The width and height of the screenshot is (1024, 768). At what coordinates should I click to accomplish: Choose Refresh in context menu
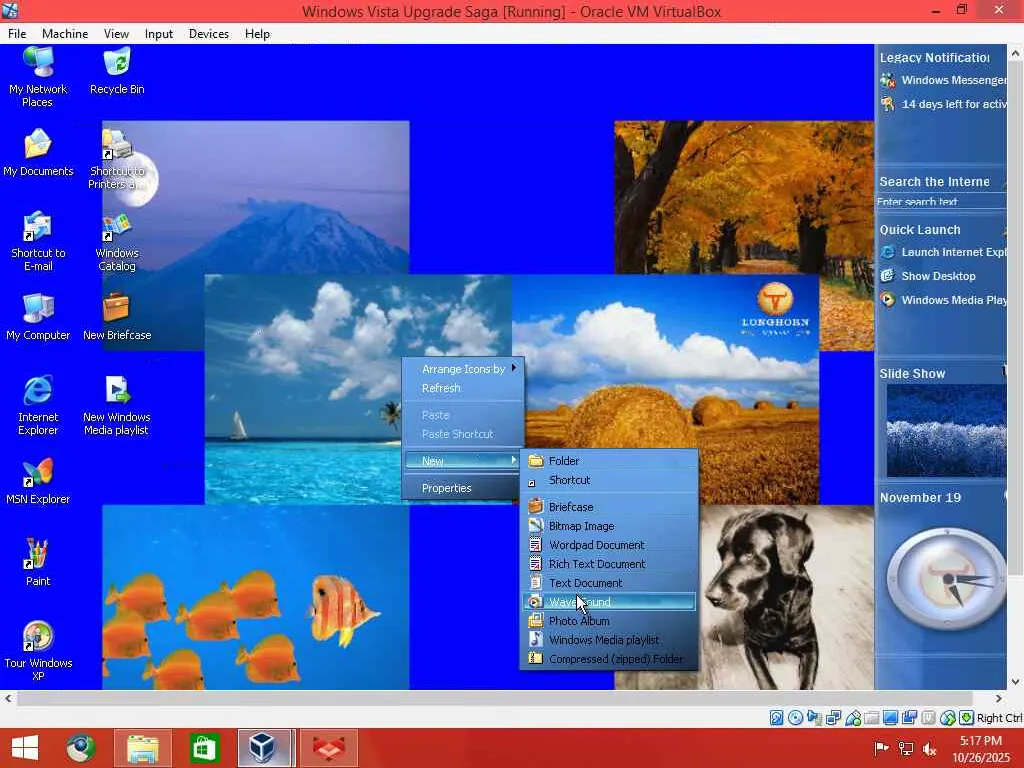(463, 388)
